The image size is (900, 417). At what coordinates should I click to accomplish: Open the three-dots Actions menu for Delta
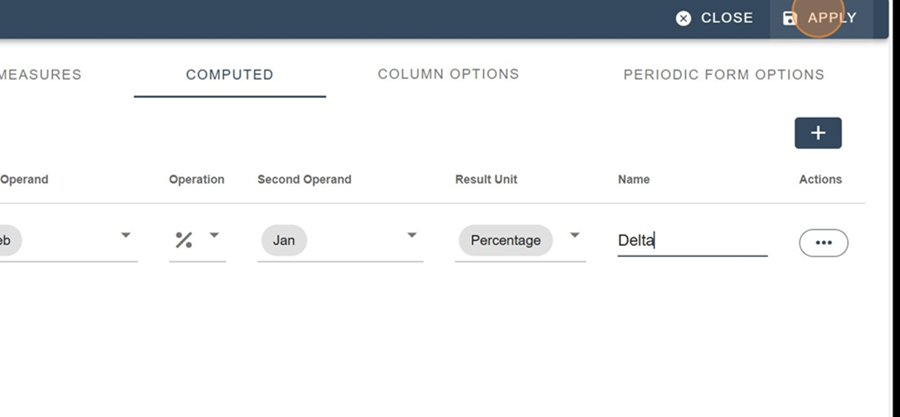(824, 243)
